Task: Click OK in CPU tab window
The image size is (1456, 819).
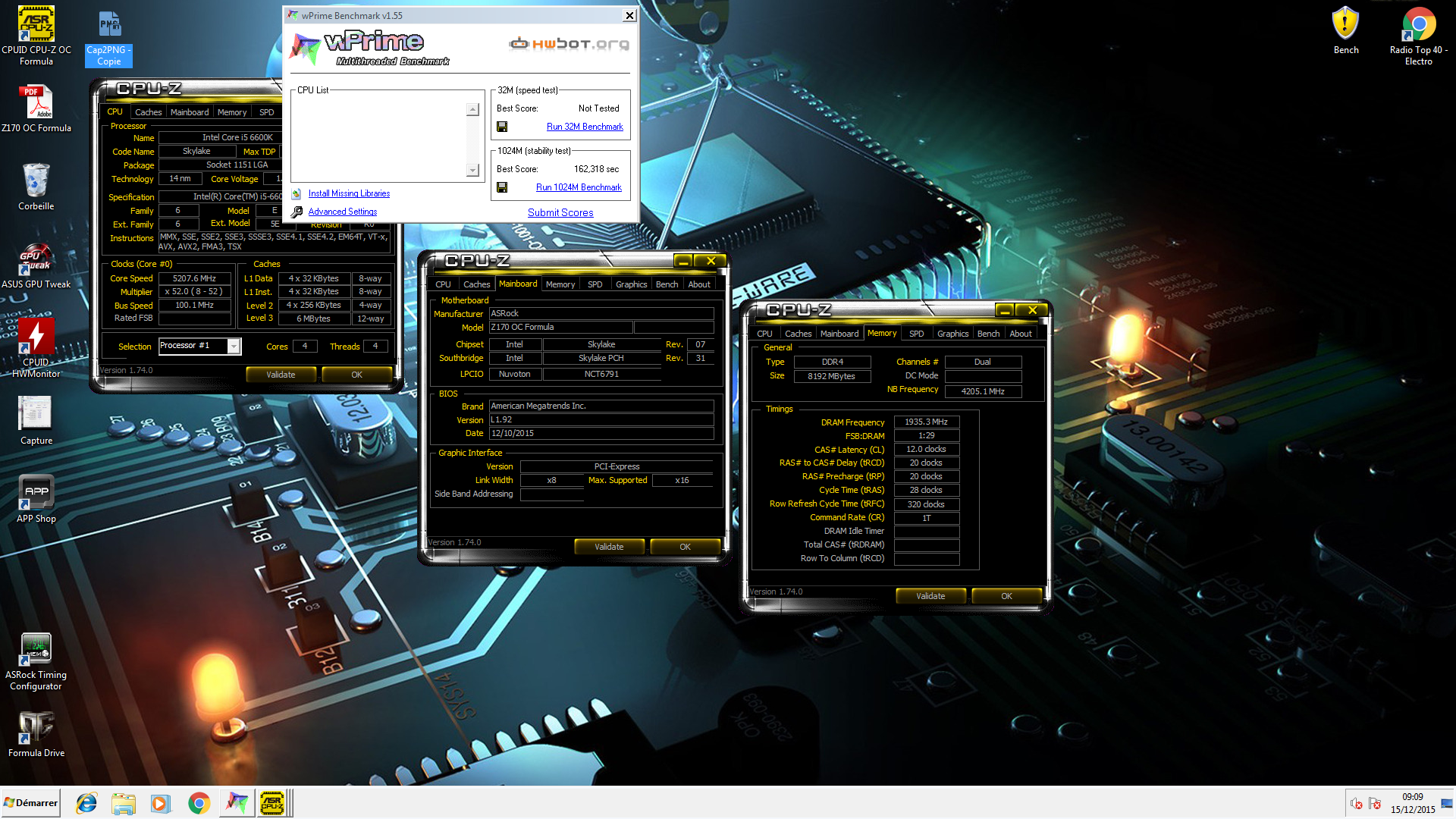Action: coord(356,375)
